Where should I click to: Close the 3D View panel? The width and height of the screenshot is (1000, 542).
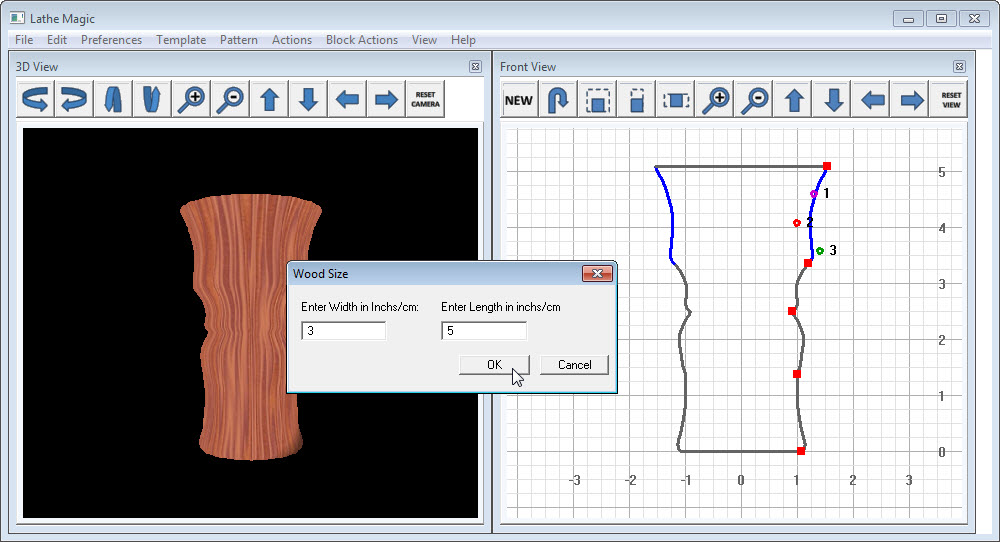pyautogui.click(x=476, y=67)
